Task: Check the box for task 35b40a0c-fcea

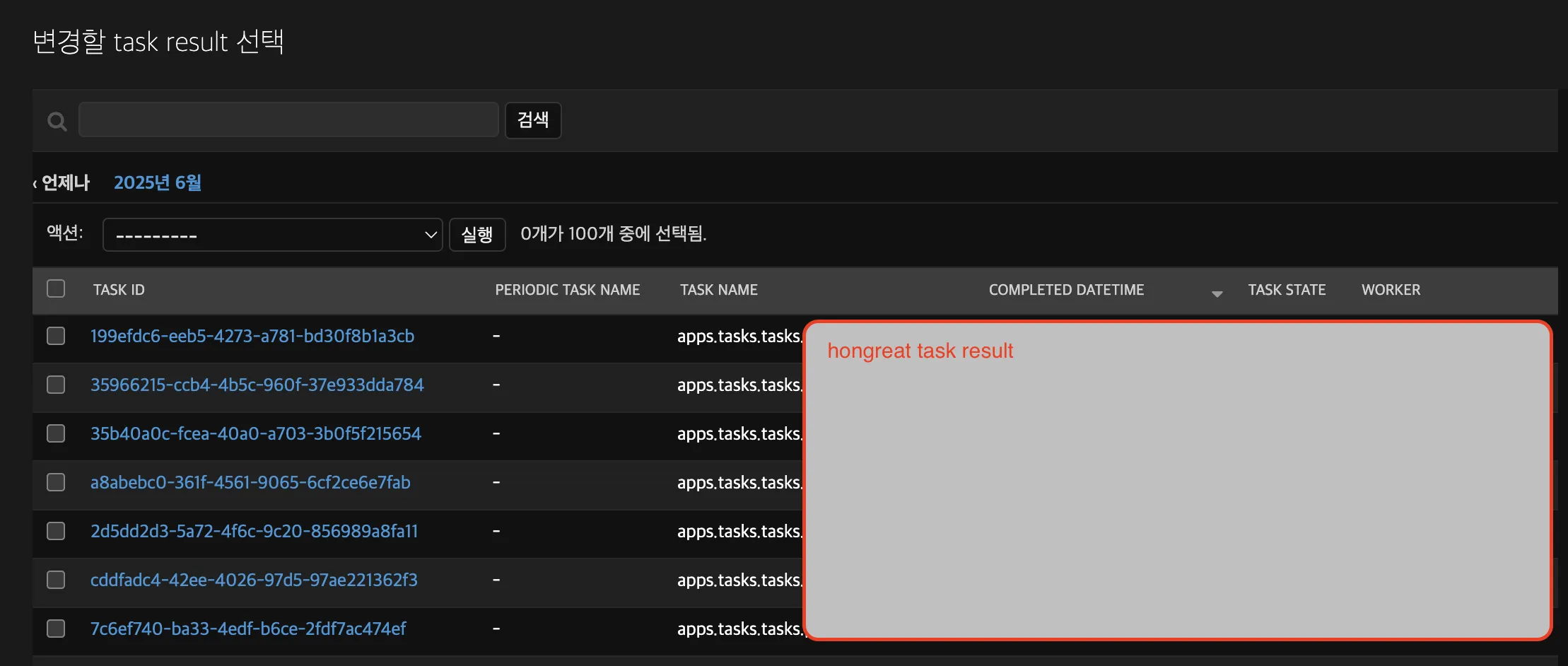Action: (x=56, y=433)
